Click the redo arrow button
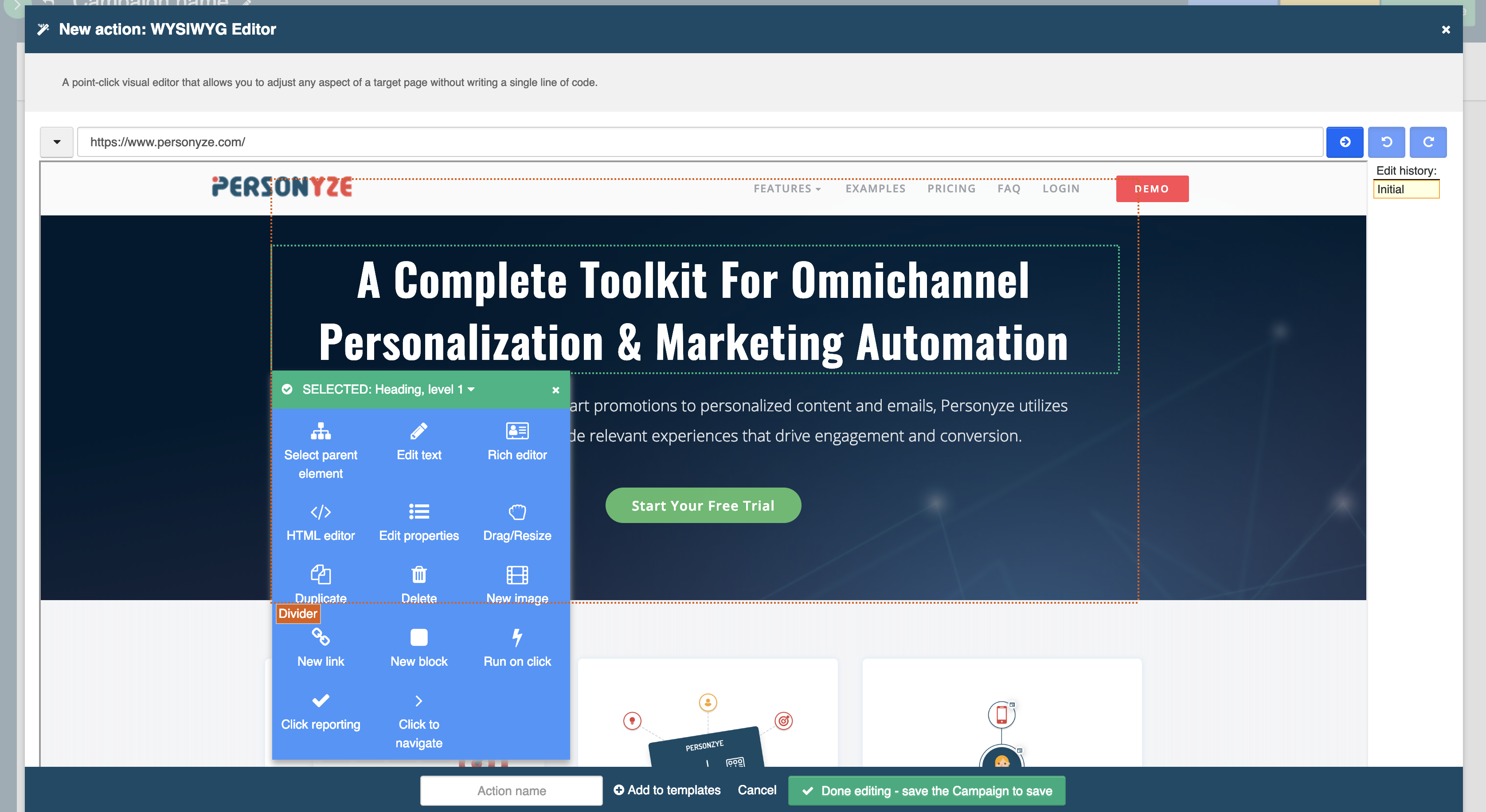Viewport: 1486px width, 812px height. (1428, 142)
